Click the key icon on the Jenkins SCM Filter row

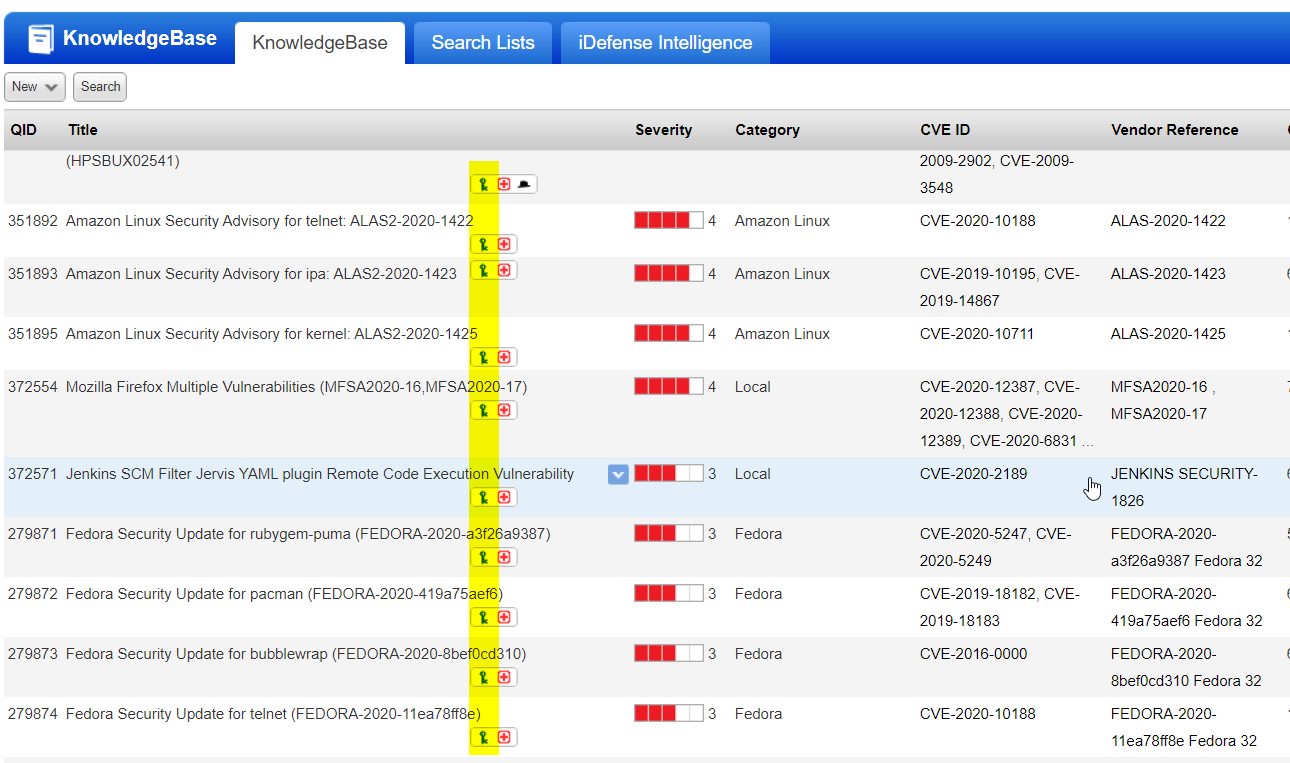click(482, 497)
